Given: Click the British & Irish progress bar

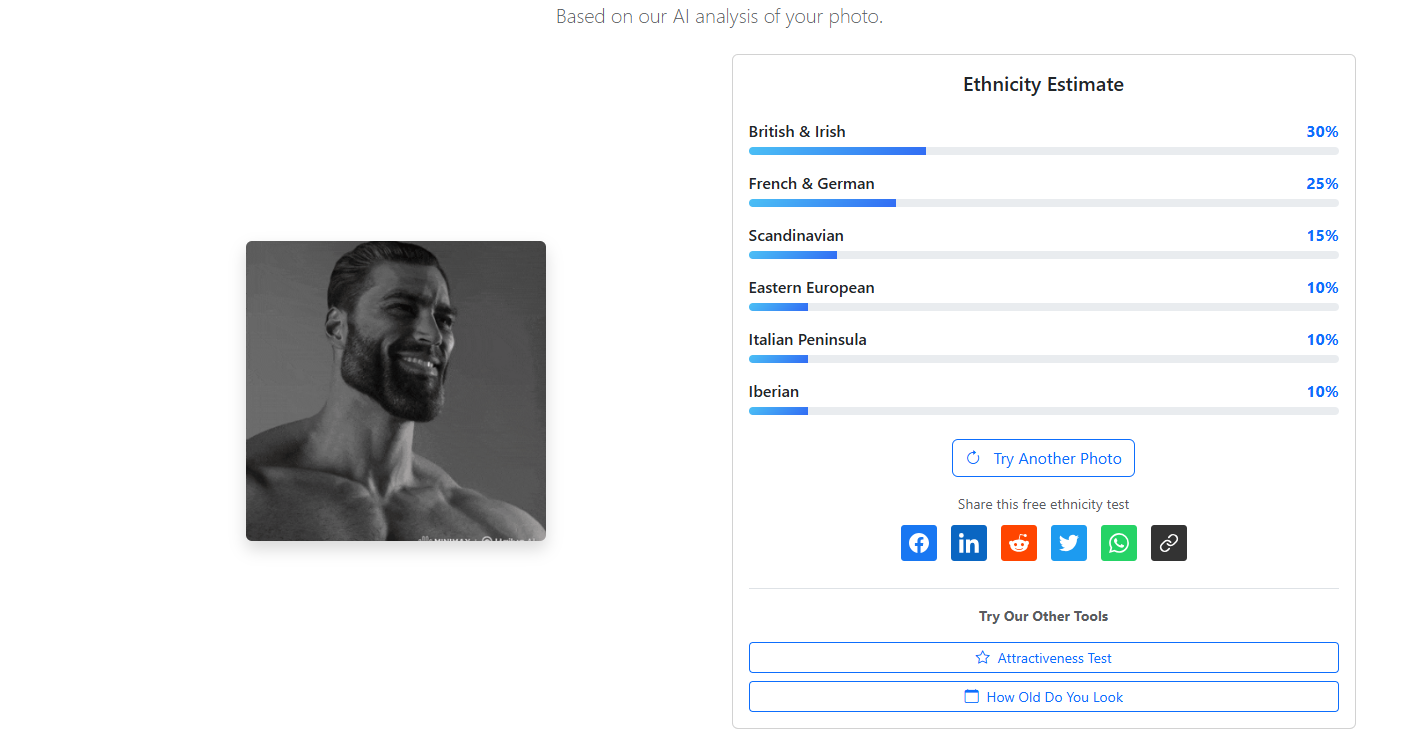Looking at the screenshot, I should [x=1043, y=151].
